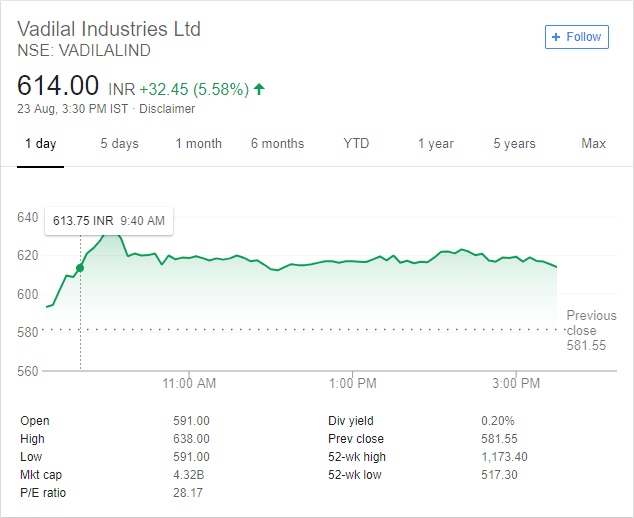
Task: Select the Max range tab
Action: pos(593,144)
